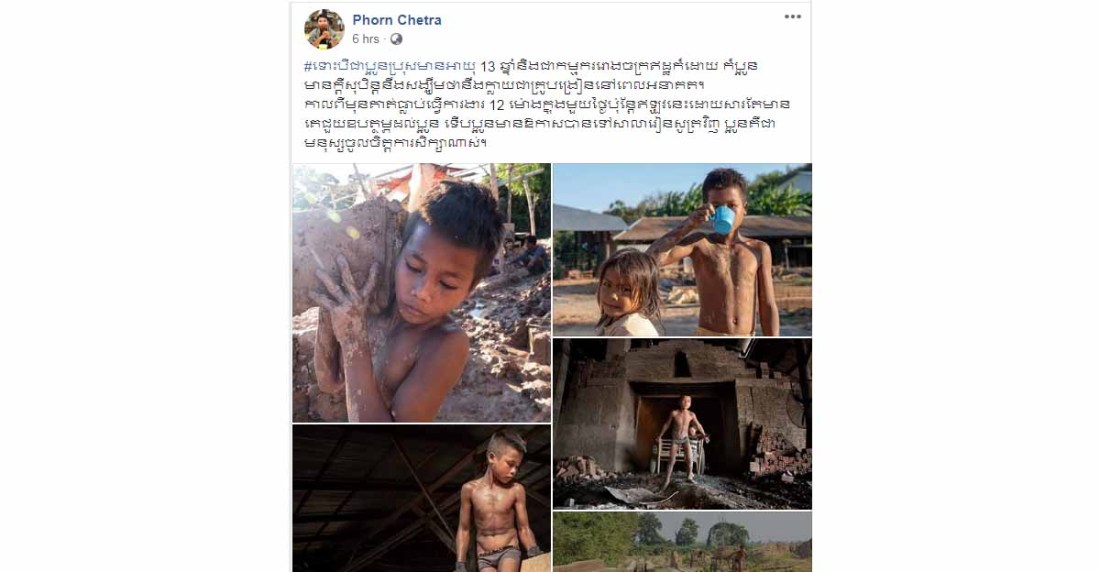Click the Phorn Chetra name link
This screenshot has width=1100, height=572.
point(397,20)
